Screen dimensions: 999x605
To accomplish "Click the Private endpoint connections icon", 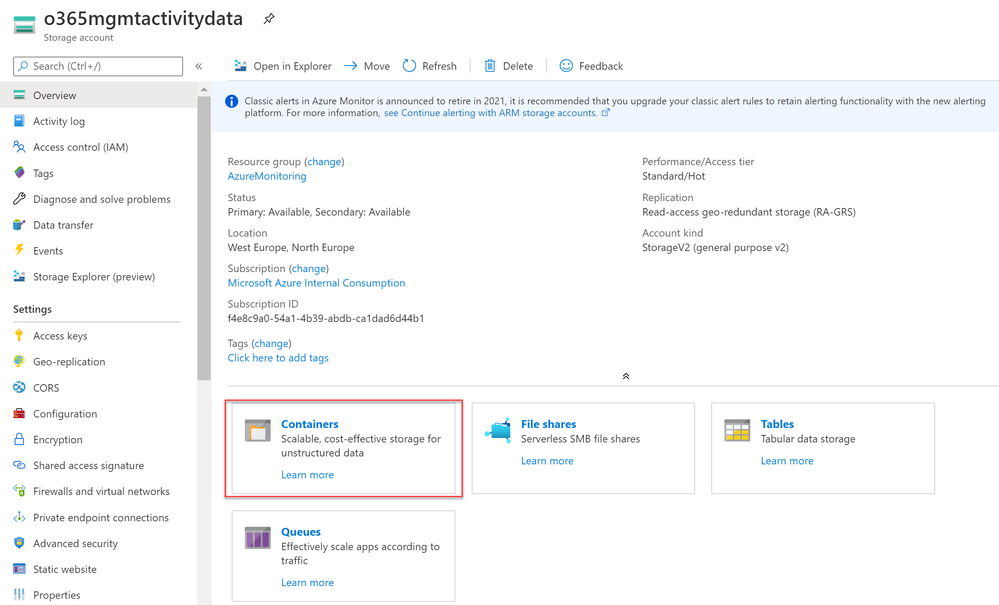I will pos(19,517).
